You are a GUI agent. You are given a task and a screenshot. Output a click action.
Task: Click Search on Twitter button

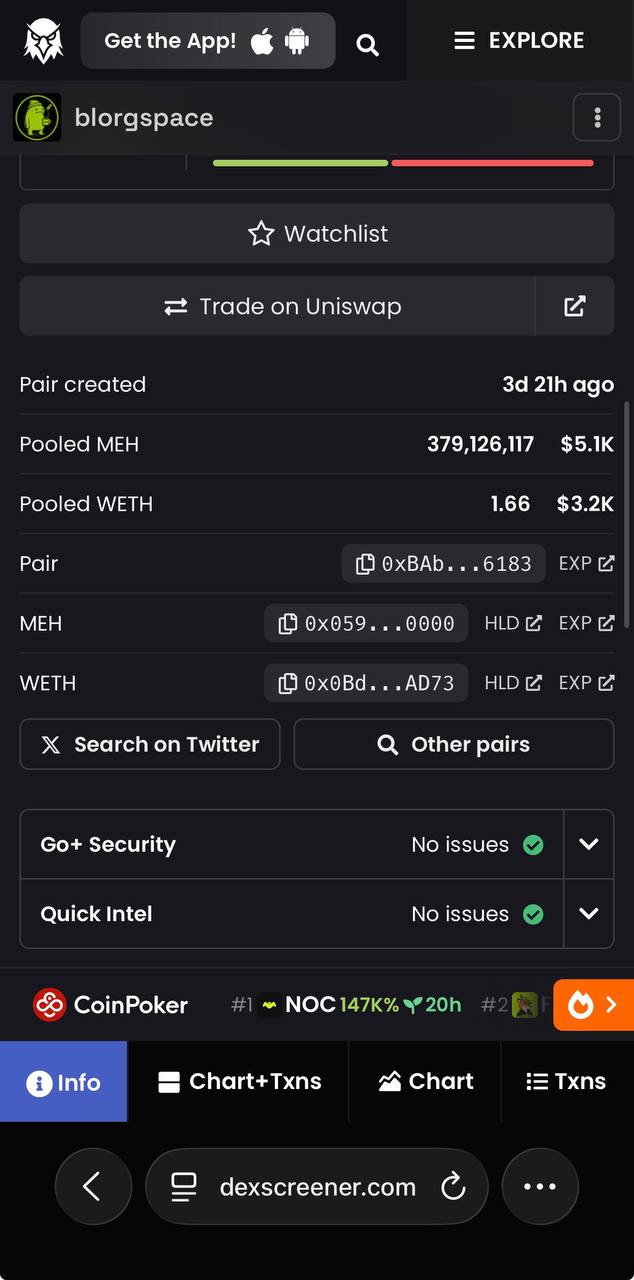150,744
